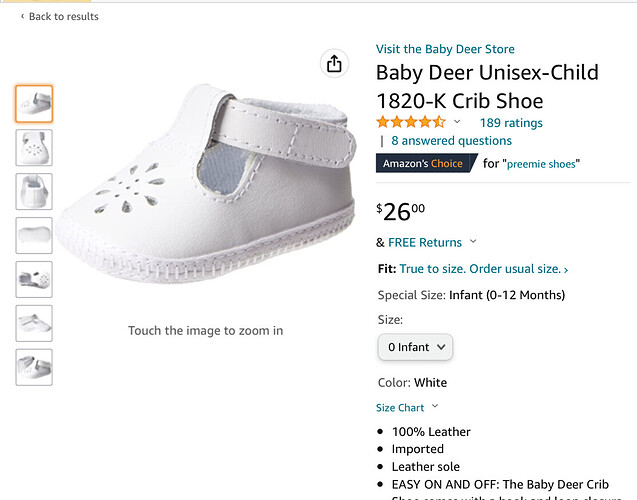
Task: View the fourth thumbnail showing the sole
Action: [x=34, y=235]
